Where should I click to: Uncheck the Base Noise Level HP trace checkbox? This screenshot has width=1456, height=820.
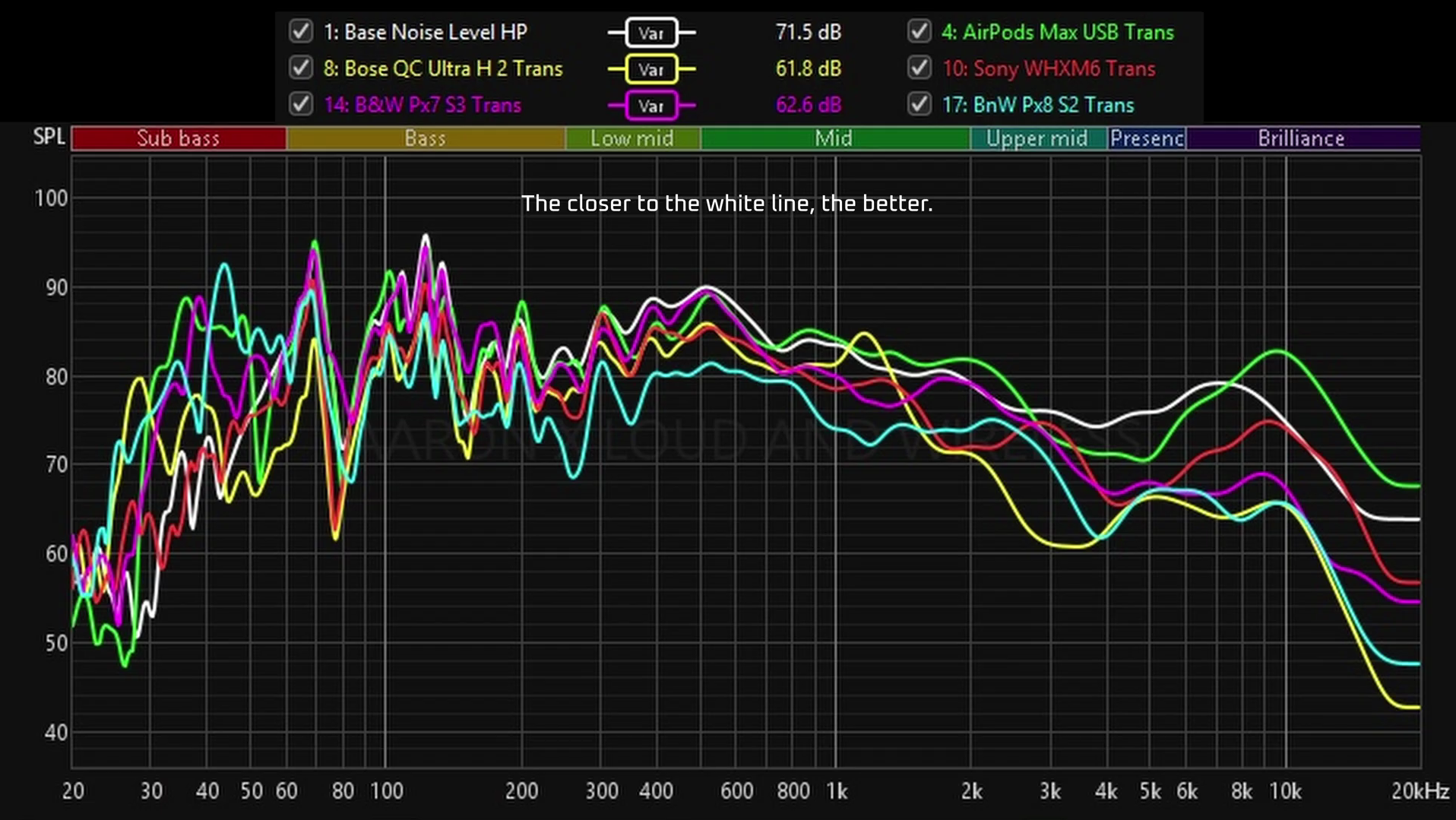click(x=301, y=32)
